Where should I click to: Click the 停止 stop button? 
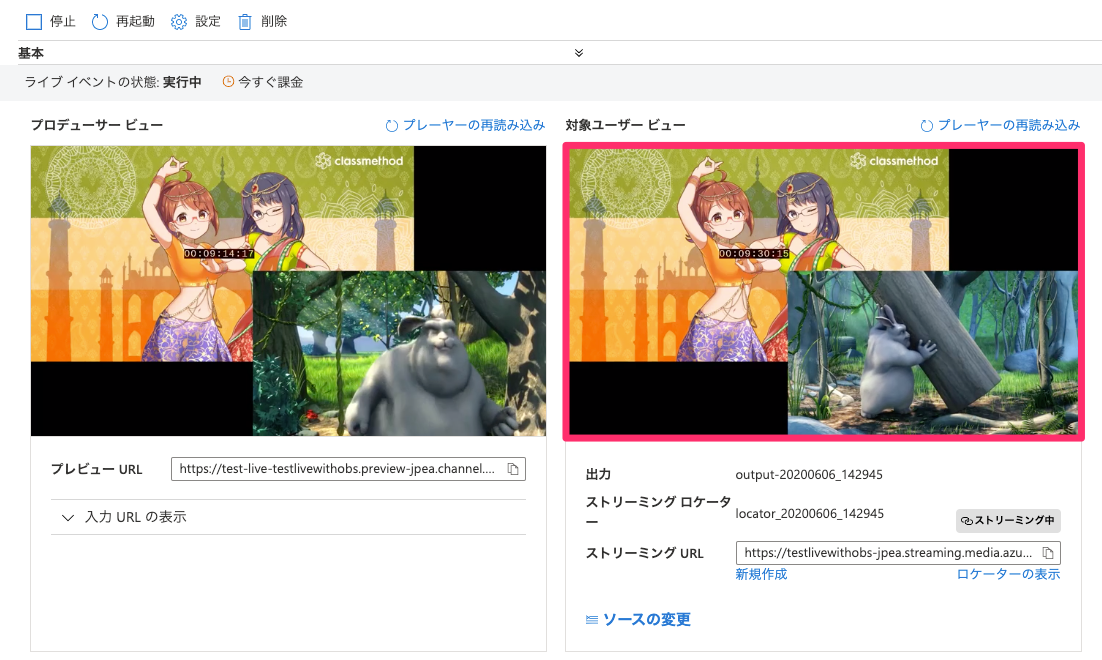pos(50,22)
